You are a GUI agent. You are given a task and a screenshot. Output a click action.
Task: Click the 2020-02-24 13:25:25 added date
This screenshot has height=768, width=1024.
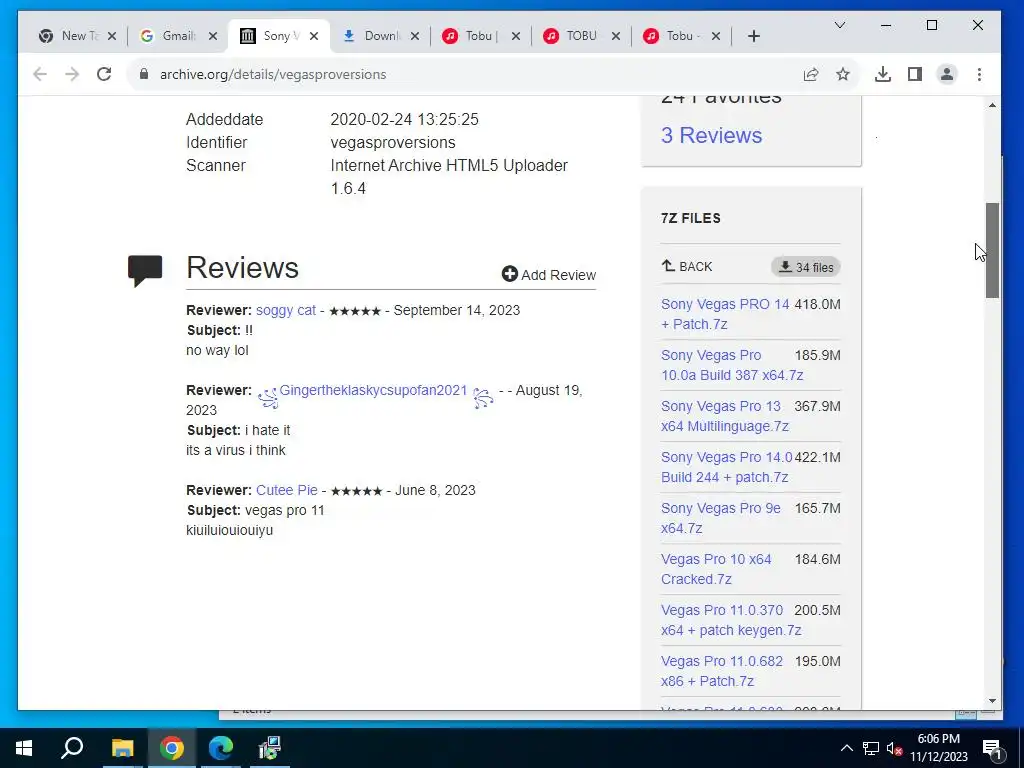coord(404,120)
